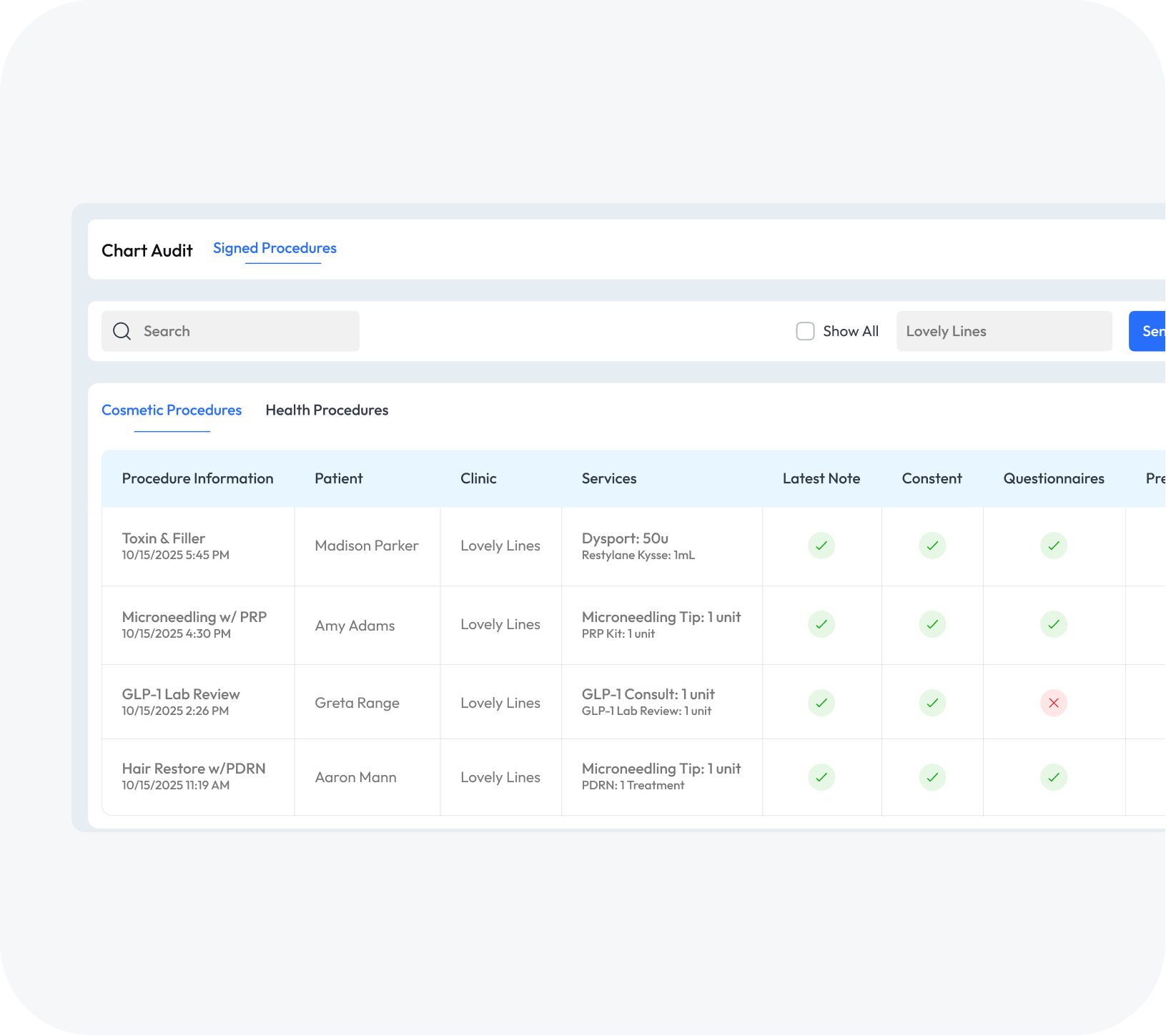Click the Procedure Information column header
Screen dimensions: 1166x1036
click(x=197, y=478)
